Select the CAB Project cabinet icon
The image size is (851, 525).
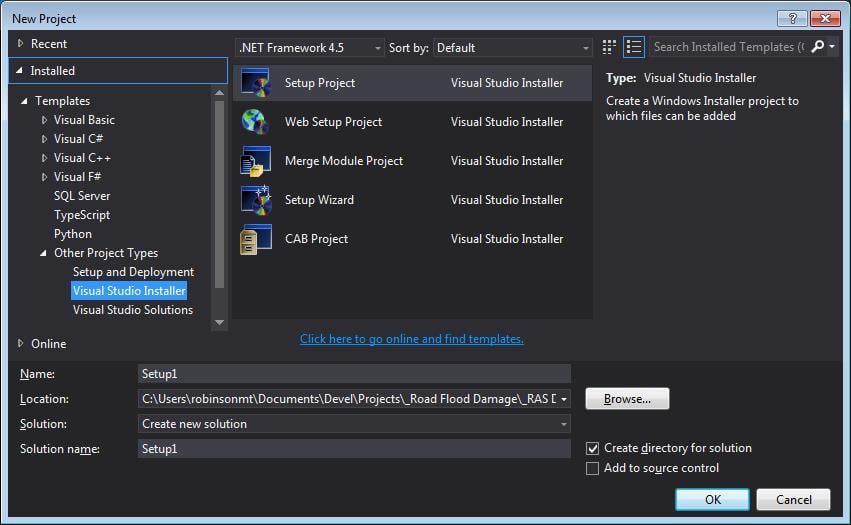256,239
